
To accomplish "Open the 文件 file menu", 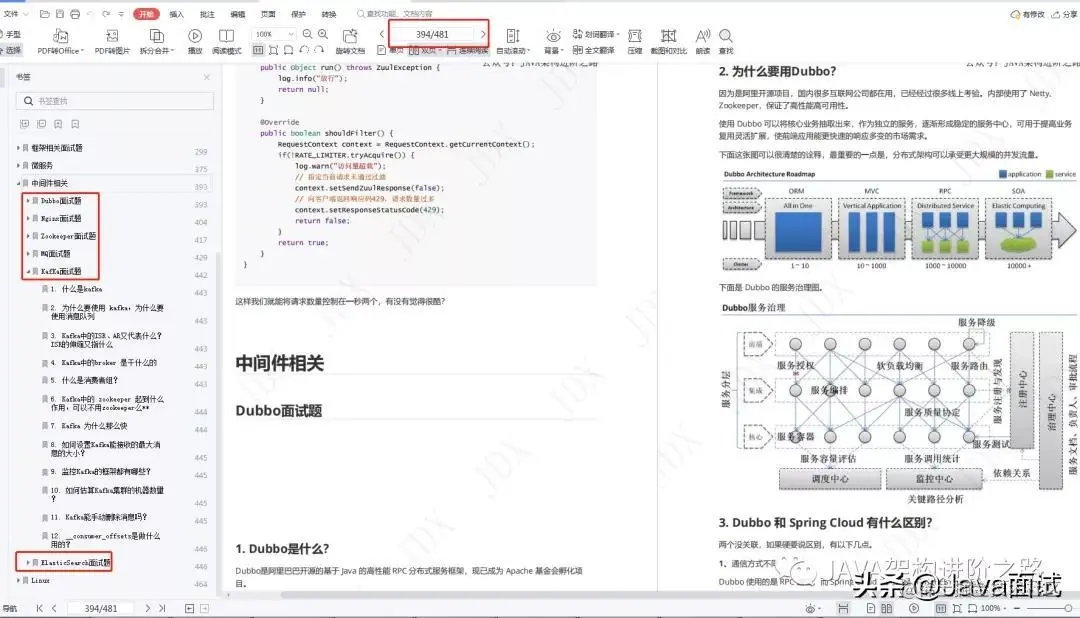I will [x=15, y=14].
